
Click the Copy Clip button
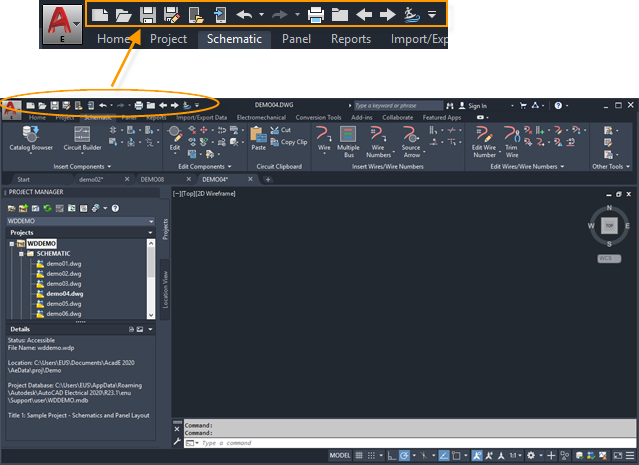coord(289,142)
